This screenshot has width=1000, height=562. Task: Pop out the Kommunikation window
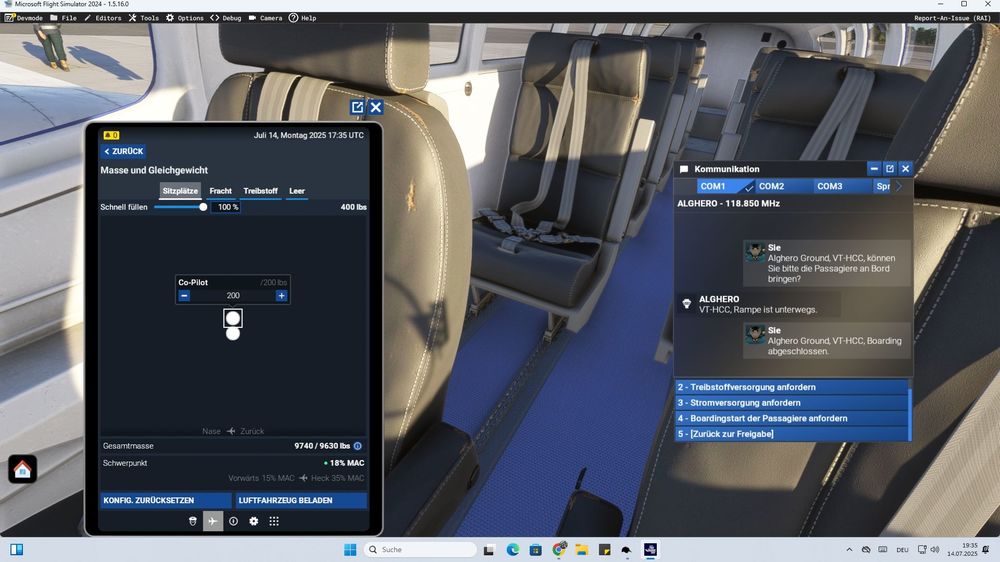tap(890, 169)
